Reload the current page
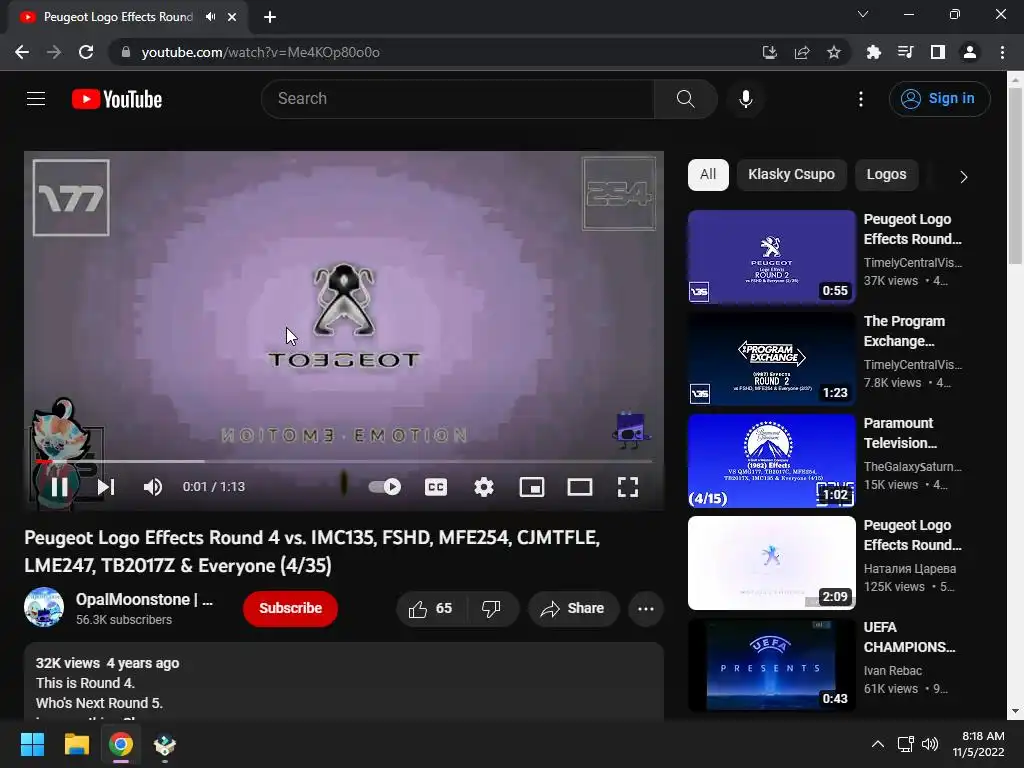This screenshot has height=768, width=1024. click(x=86, y=52)
